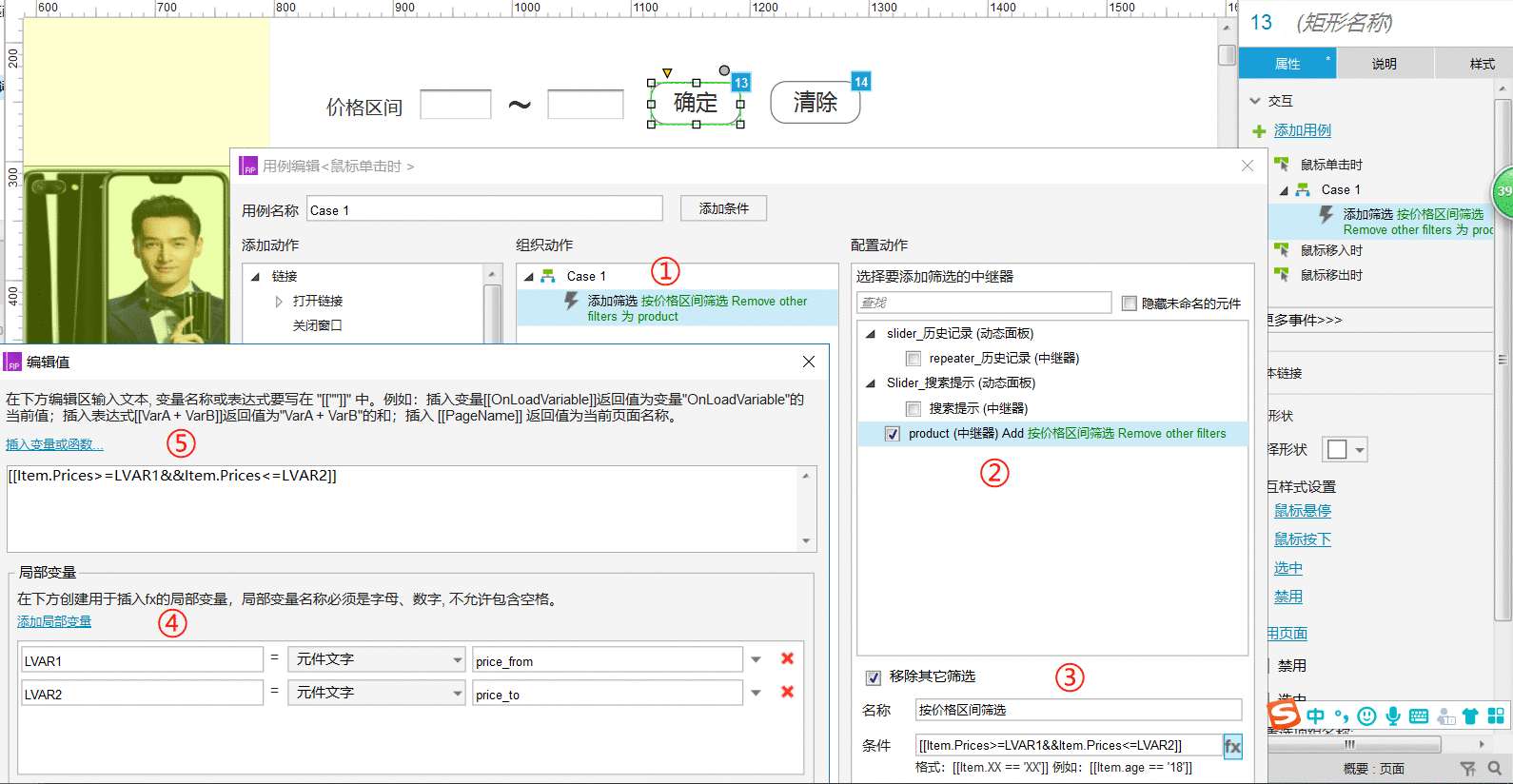
Task: Click the outline sort and filter icon
Action: tap(1468, 768)
